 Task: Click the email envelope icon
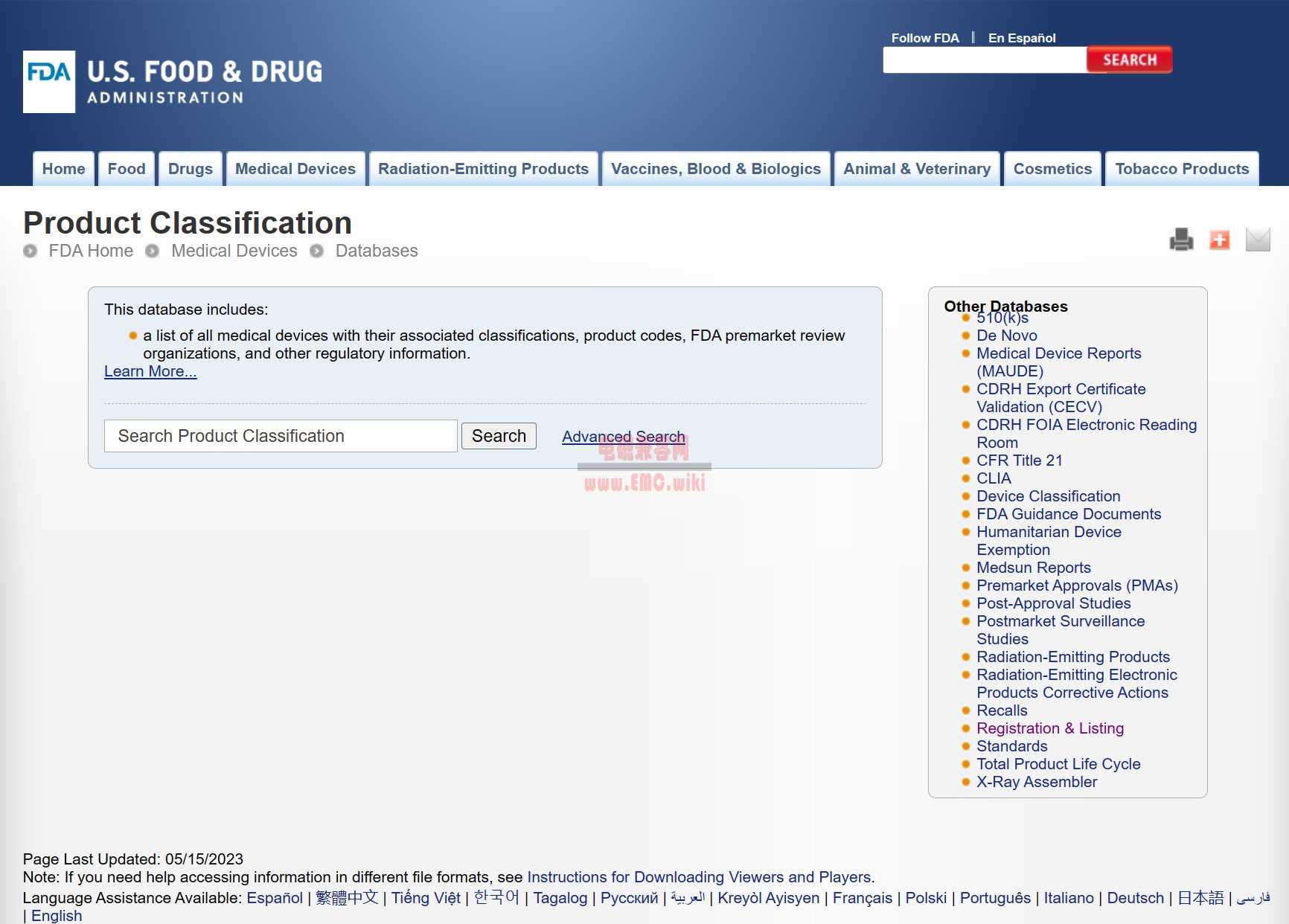[1258, 240]
